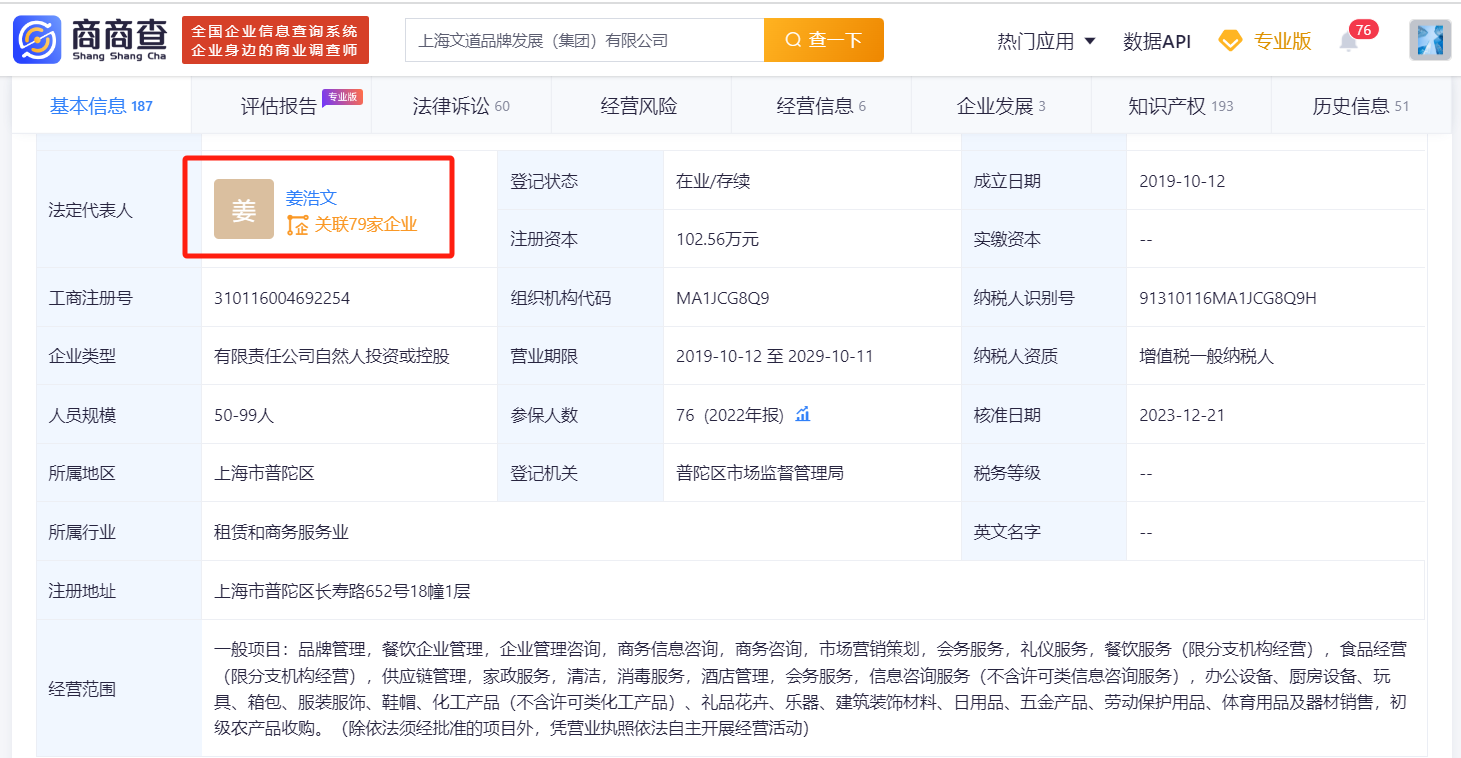Click the red banner 全国企业信息查询系统
1461x758 pixels.
275,40
